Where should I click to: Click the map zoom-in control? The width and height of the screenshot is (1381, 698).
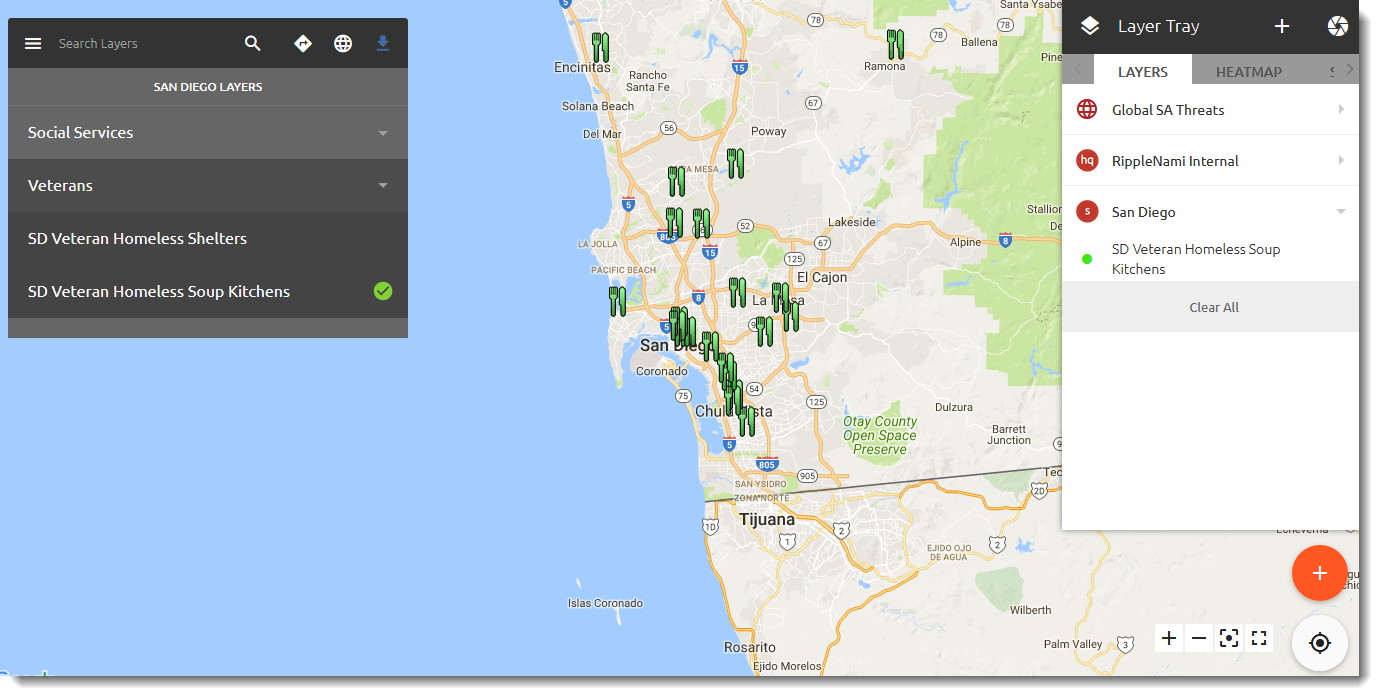[x=1168, y=638]
